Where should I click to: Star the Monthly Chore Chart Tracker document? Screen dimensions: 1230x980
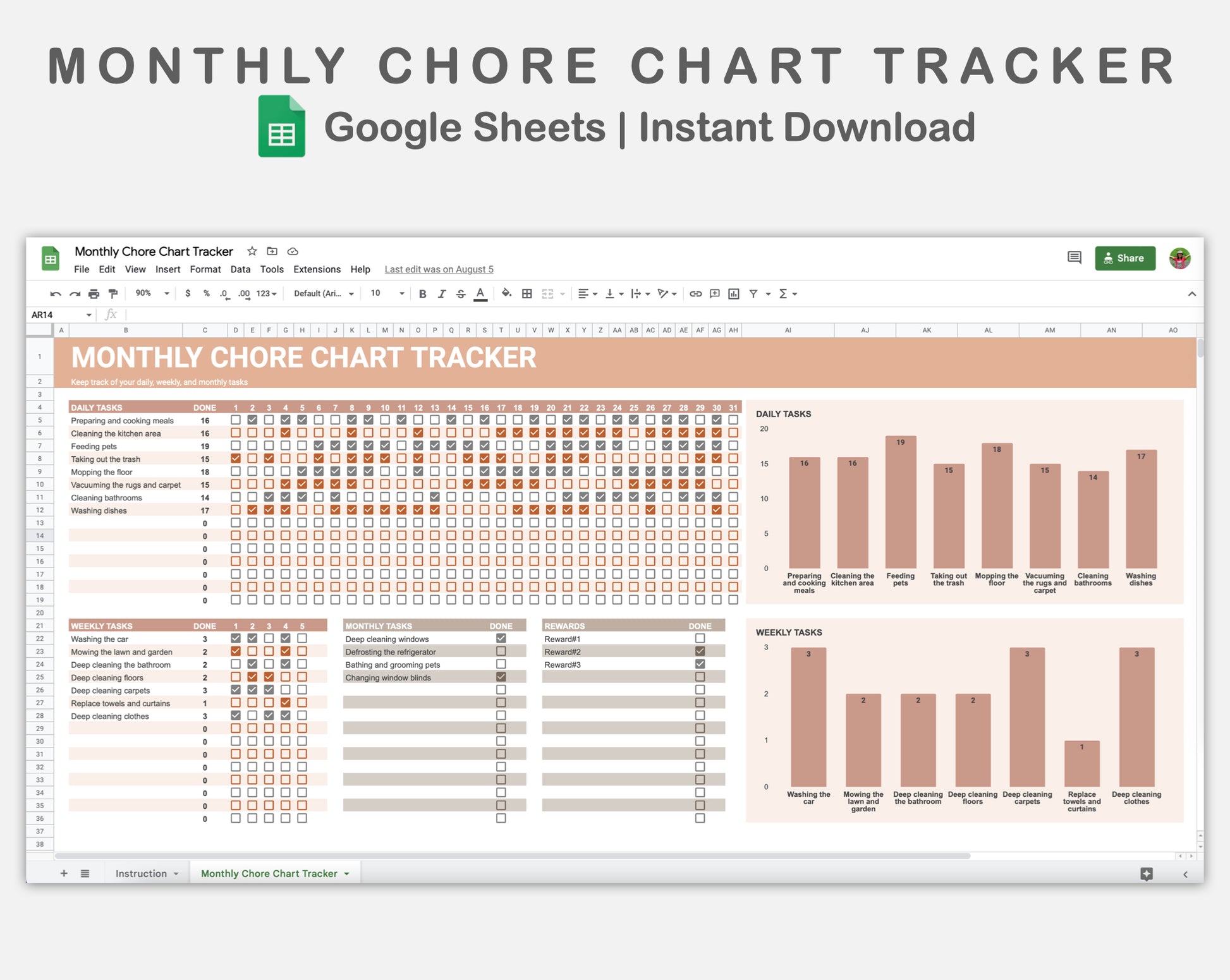click(252, 251)
